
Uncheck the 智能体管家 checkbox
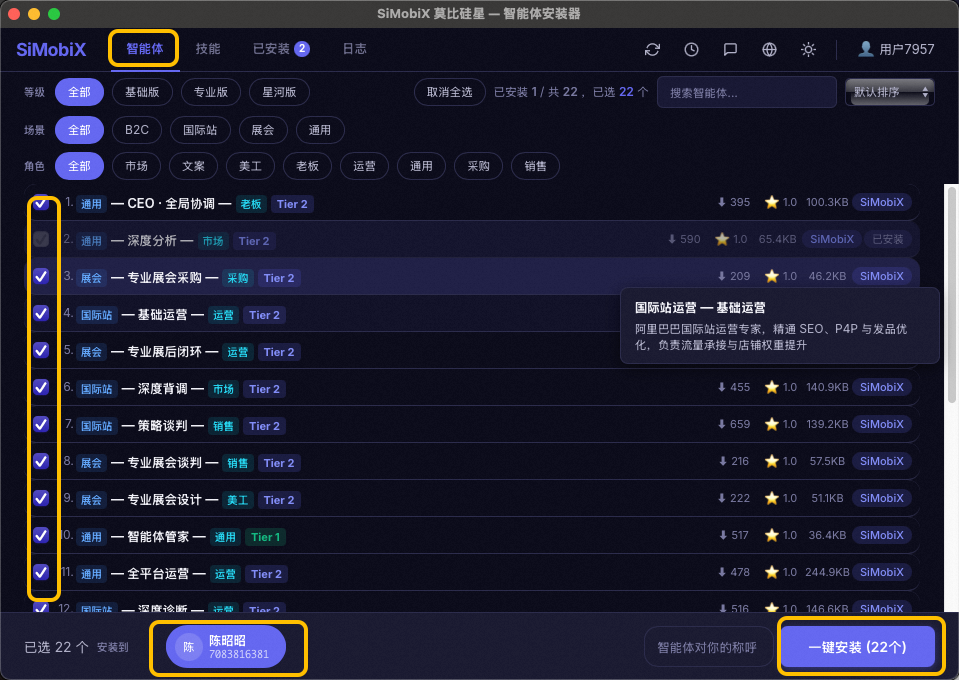[x=41, y=536]
